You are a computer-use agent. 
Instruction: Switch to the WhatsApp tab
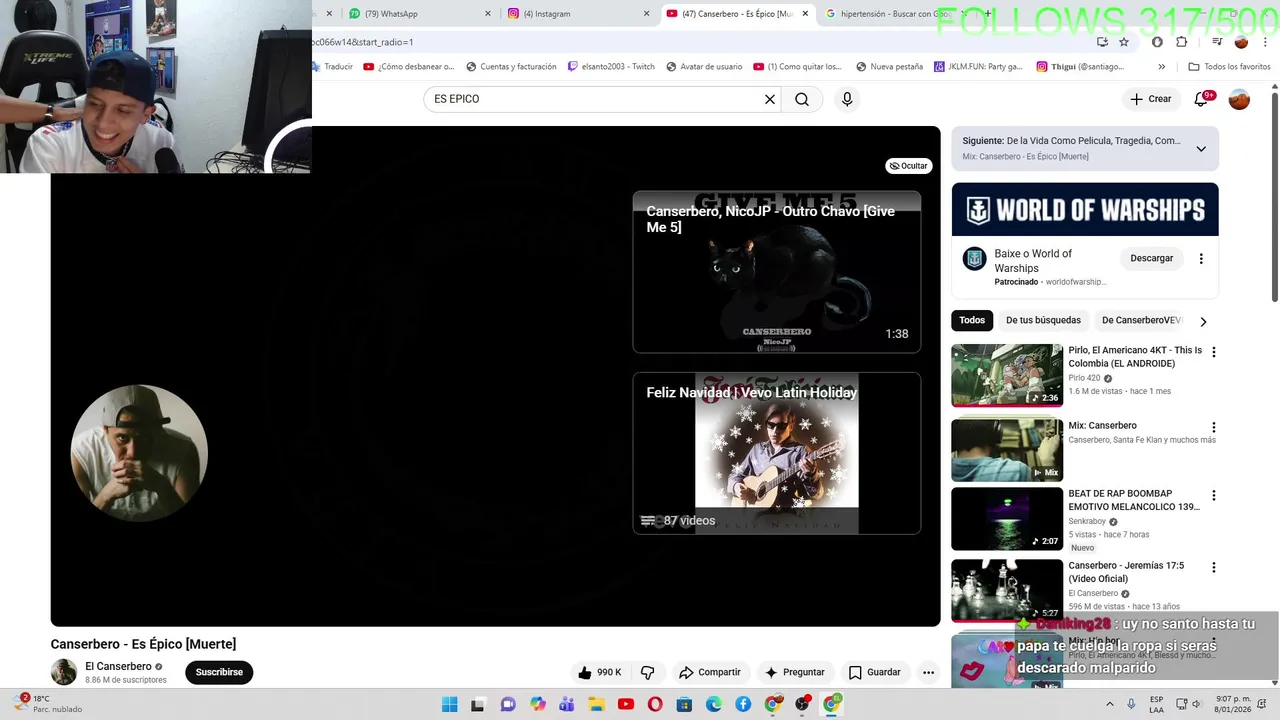click(418, 14)
